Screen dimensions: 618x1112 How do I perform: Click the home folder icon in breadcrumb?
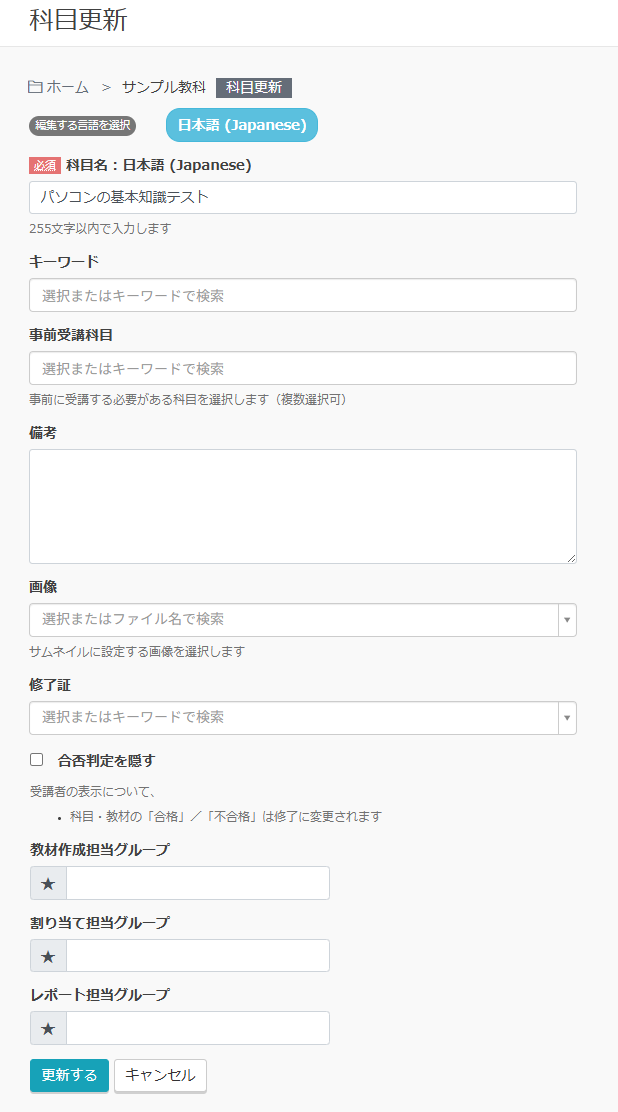tap(35, 87)
